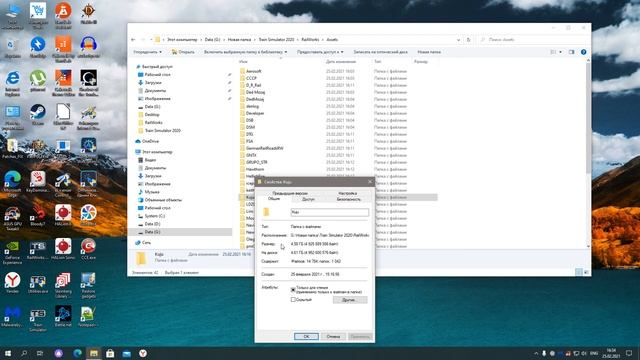The width and height of the screenshot is (640, 360).
Task: Open the view options dropdown arrow
Action: [x=560, y=52]
